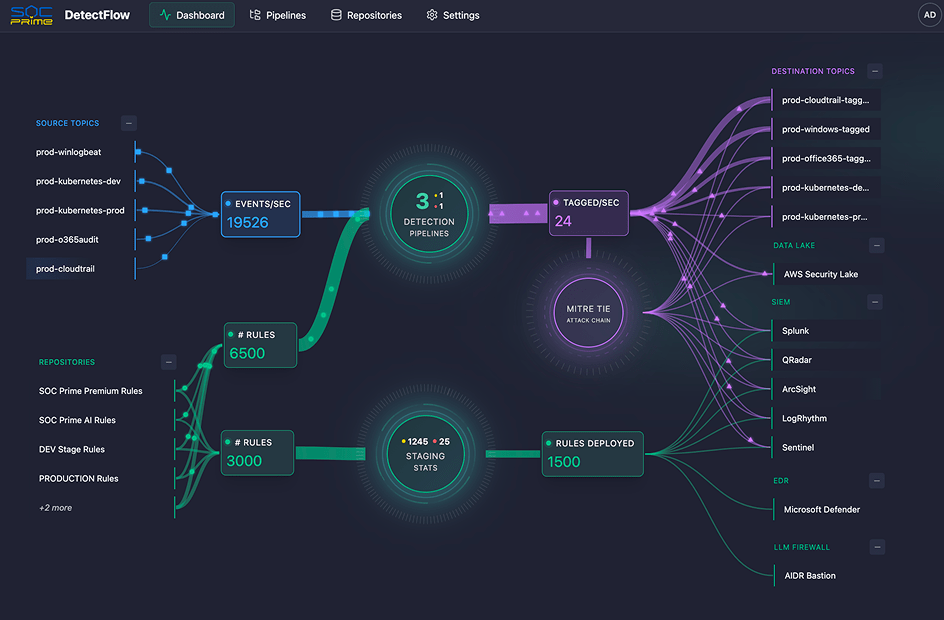The image size is (944, 620).
Task: Collapse the Source Topics section
Action: [129, 123]
